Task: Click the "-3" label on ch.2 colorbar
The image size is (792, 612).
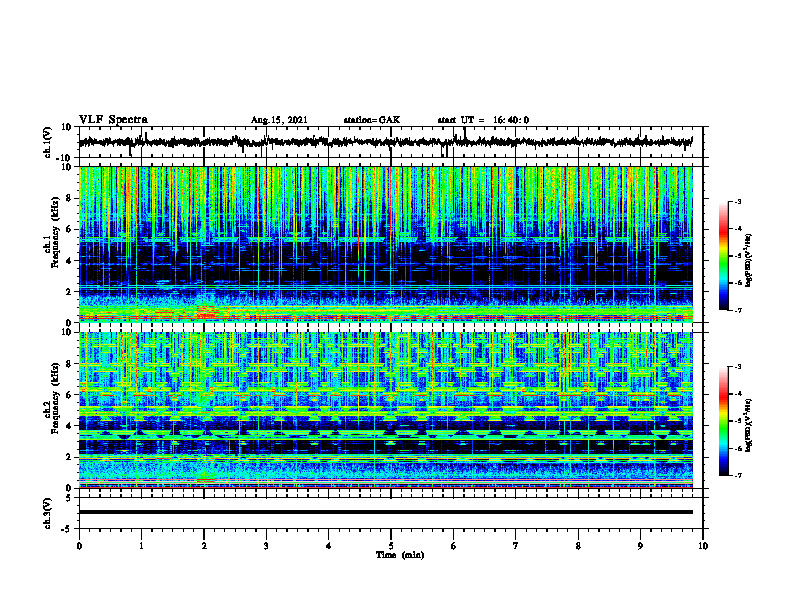Action: (x=738, y=367)
